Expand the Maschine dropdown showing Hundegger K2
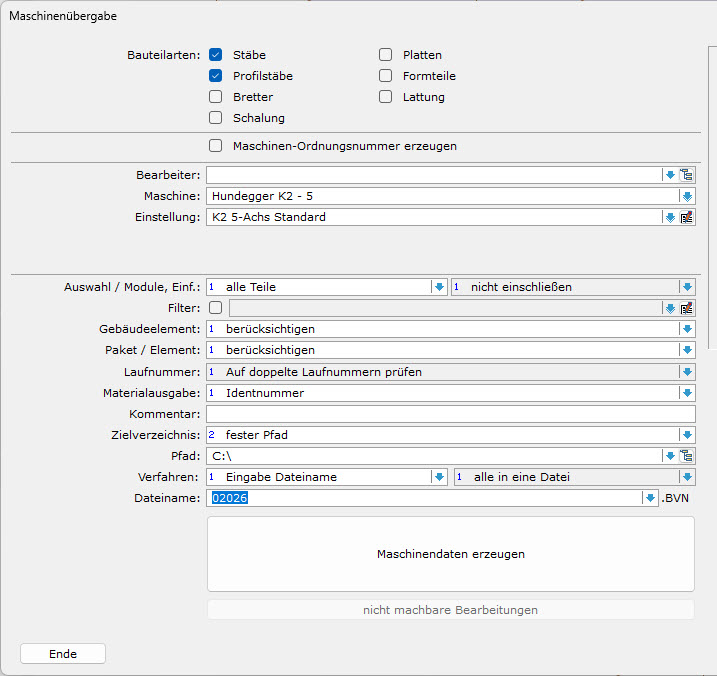The image size is (717, 676). pyautogui.click(x=687, y=196)
